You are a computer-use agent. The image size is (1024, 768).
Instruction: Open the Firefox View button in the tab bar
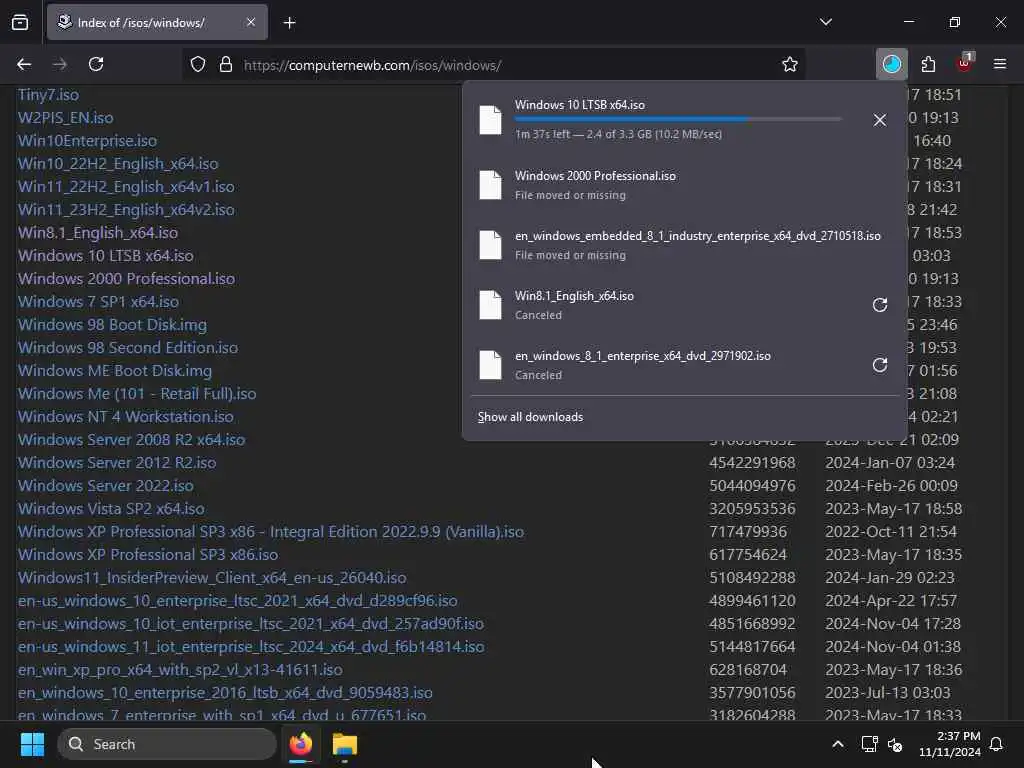click(20, 23)
